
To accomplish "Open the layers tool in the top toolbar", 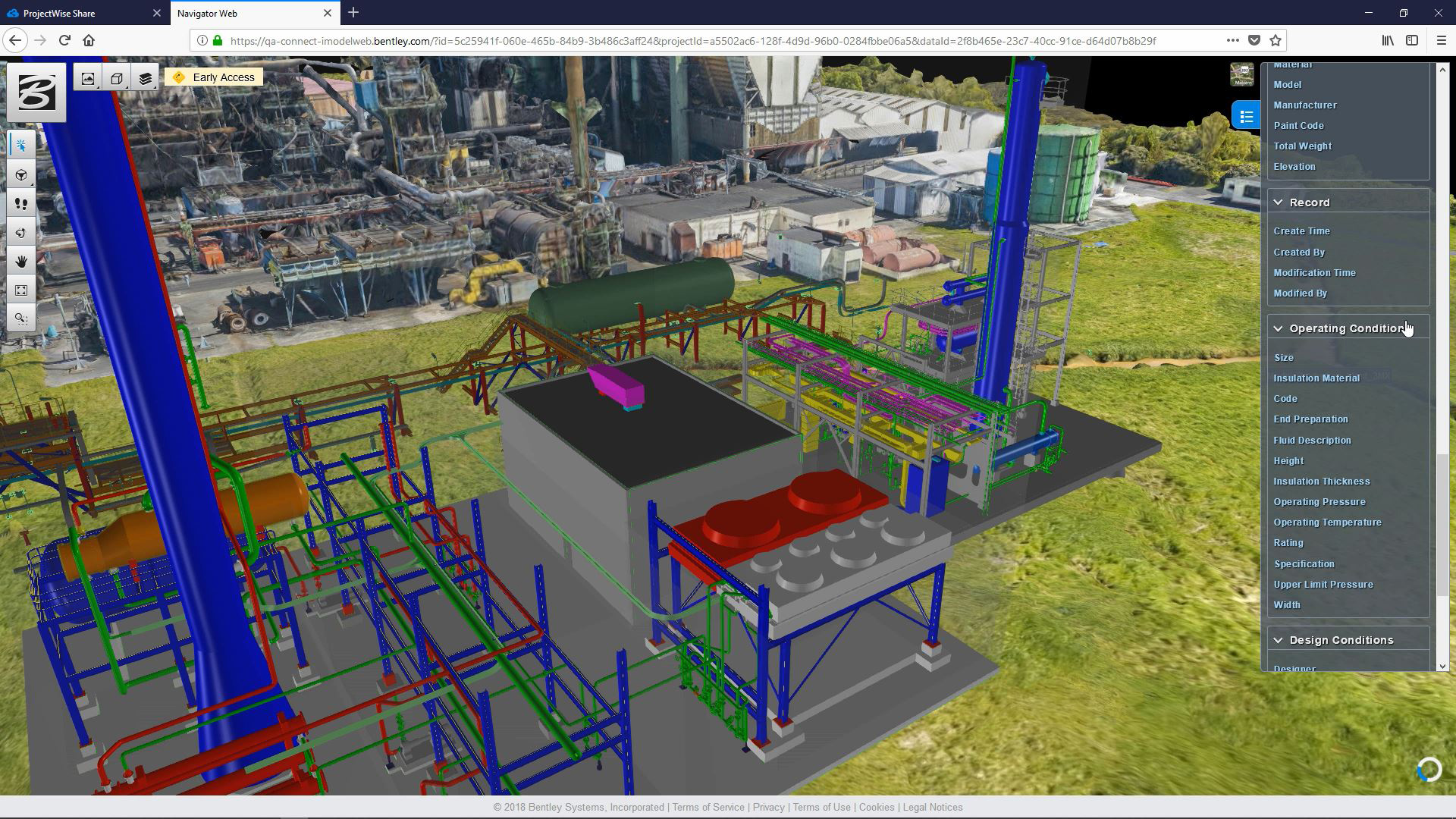I will click(x=145, y=77).
